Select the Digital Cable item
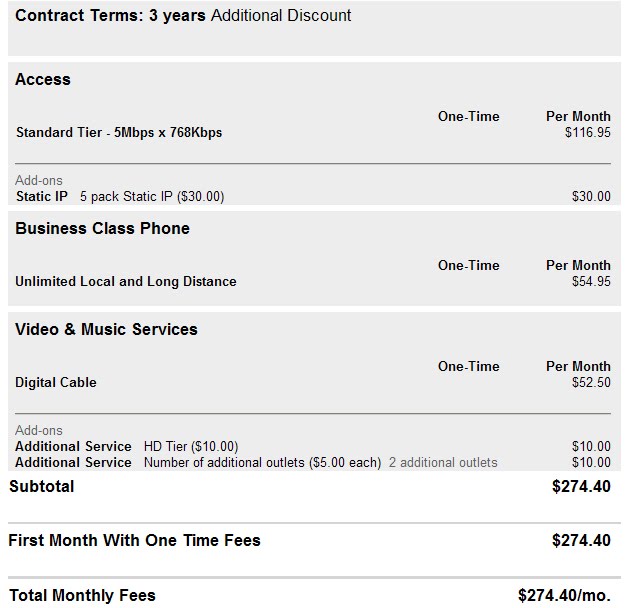 point(56,382)
